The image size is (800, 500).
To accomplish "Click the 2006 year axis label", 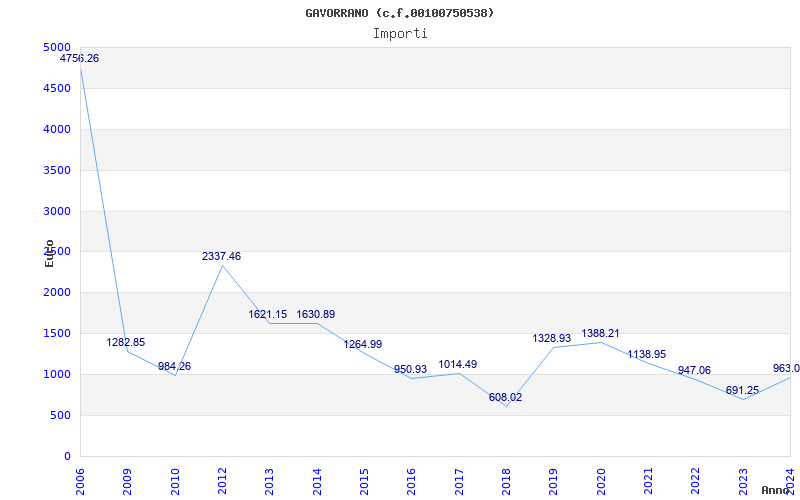I will click(80, 481).
